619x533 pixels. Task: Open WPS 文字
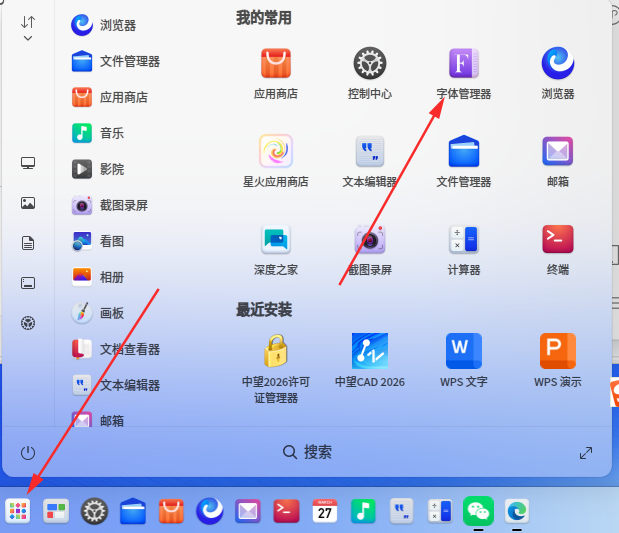coord(463,360)
